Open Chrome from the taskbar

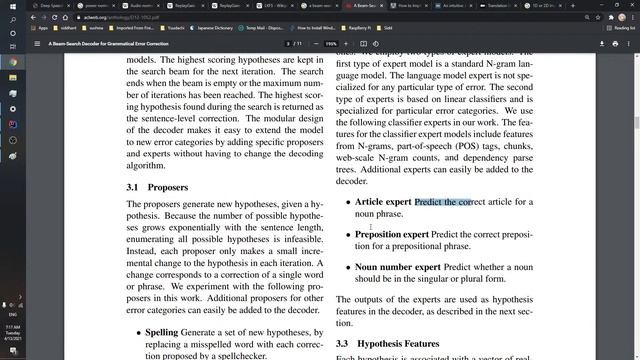(13, 62)
